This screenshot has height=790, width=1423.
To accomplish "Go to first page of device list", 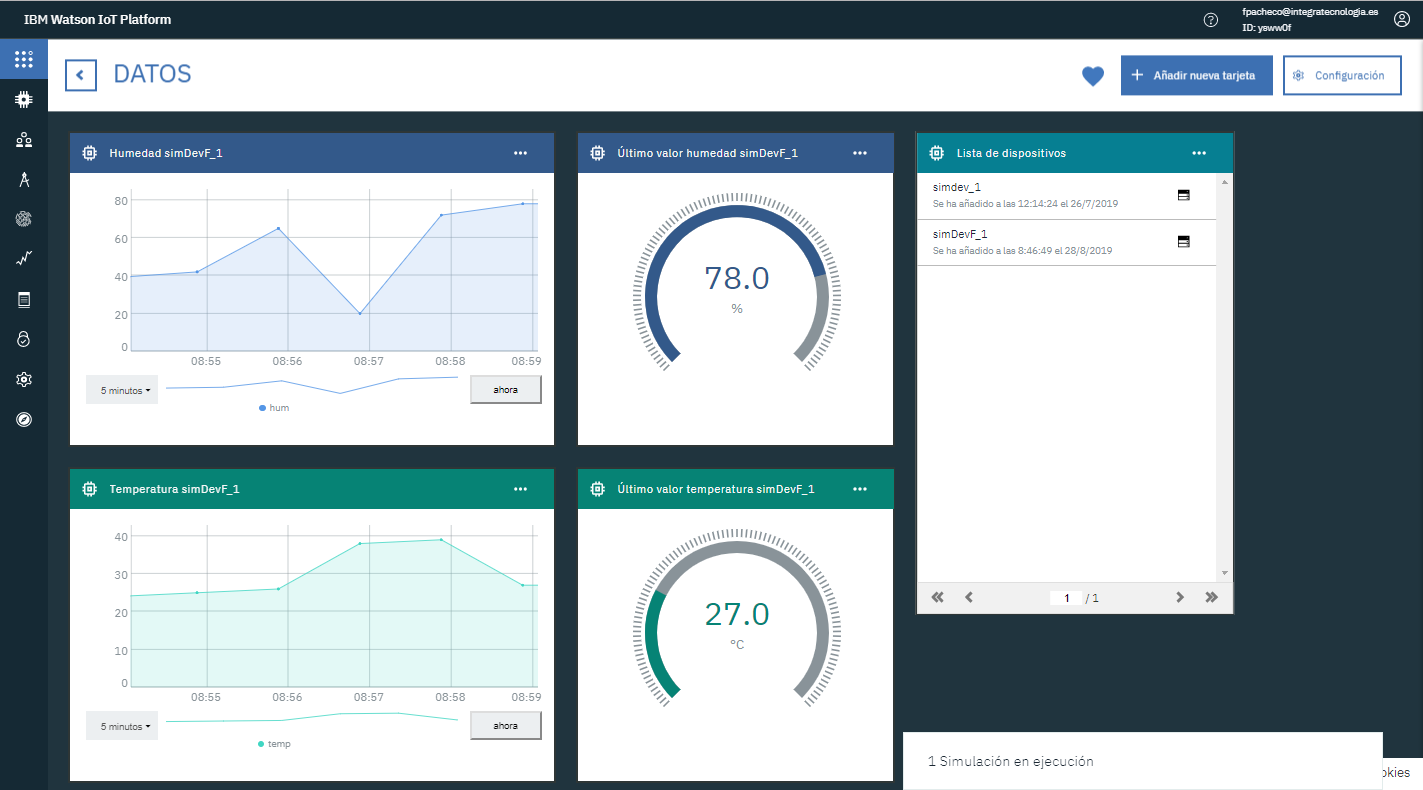I will pos(937,597).
